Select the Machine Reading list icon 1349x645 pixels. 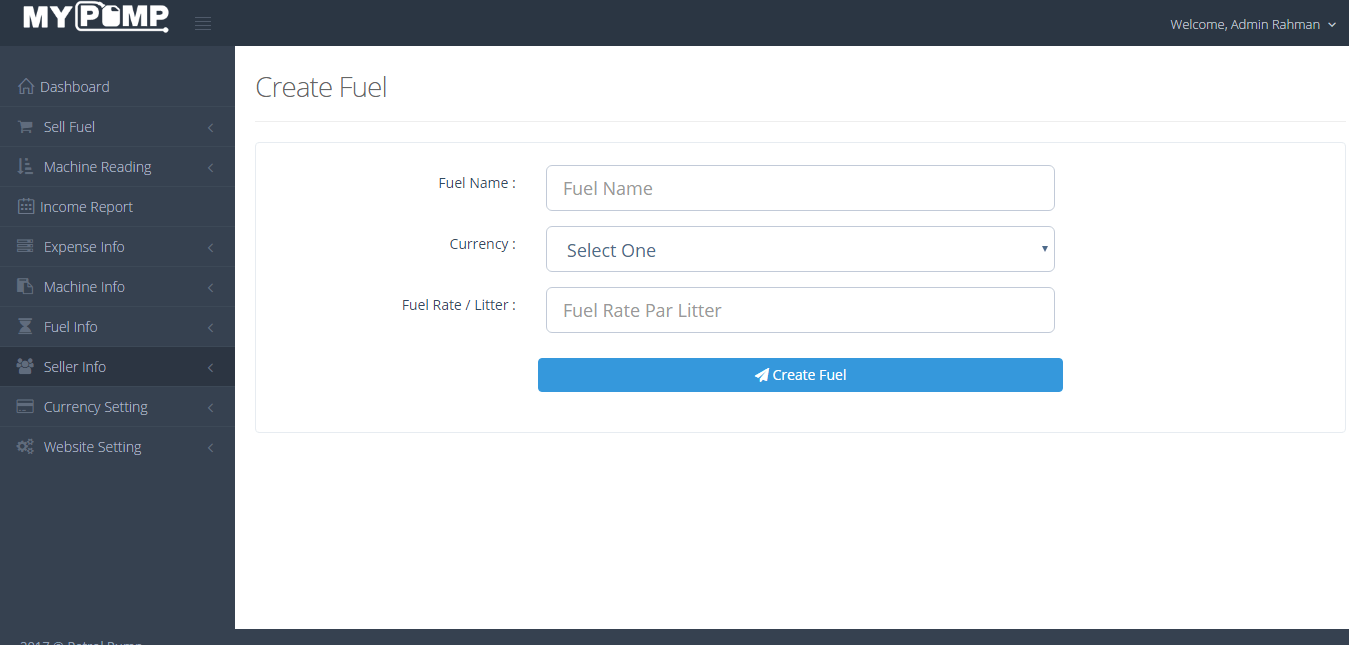(x=24, y=166)
